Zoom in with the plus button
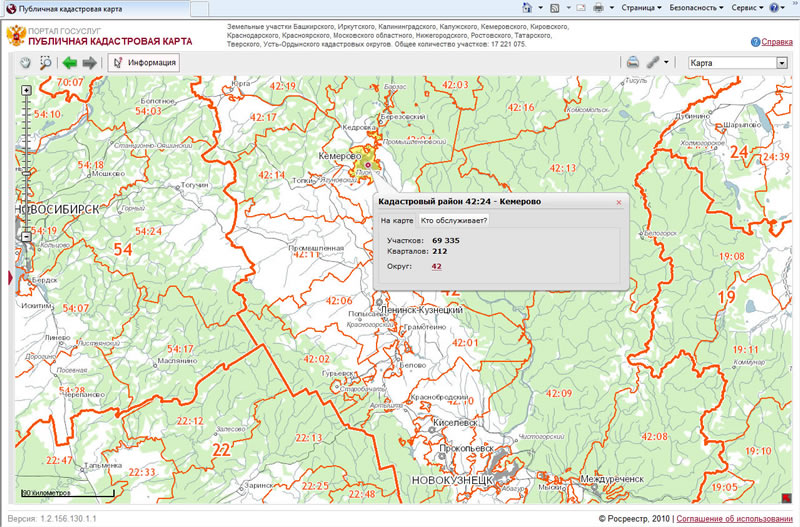This screenshot has height=527, width=800. point(26,90)
